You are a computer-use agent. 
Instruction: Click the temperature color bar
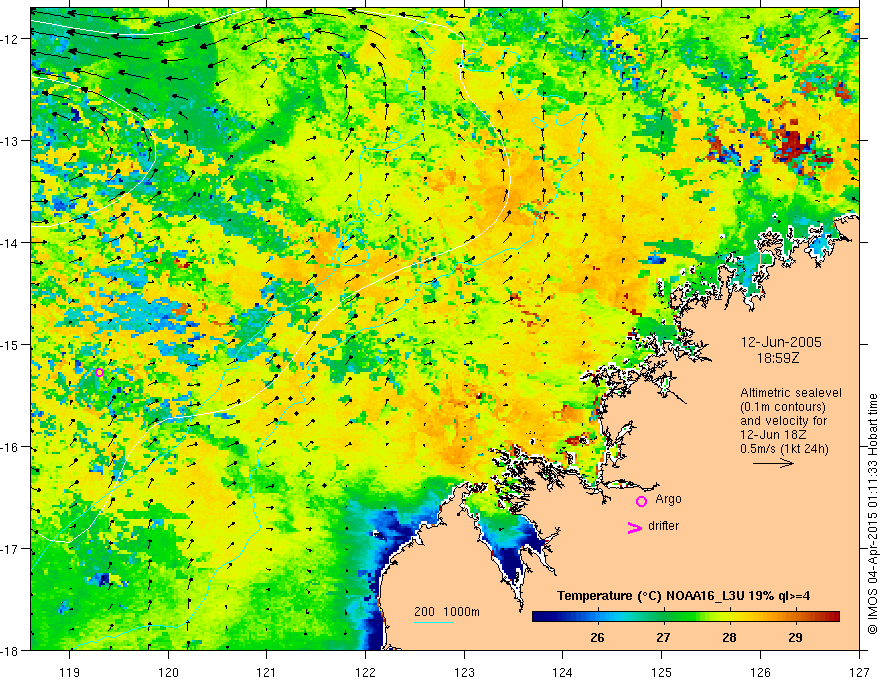pyautogui.click(x=686, y=617)
